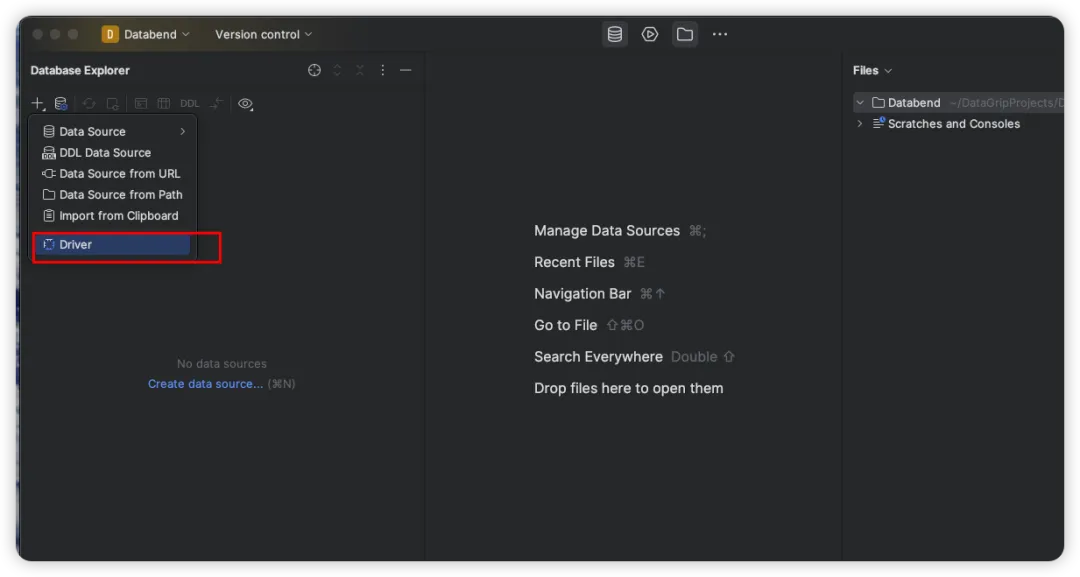Open the Files view dropdown
This screenshot has width=1080, height=577.
[872, 70]
